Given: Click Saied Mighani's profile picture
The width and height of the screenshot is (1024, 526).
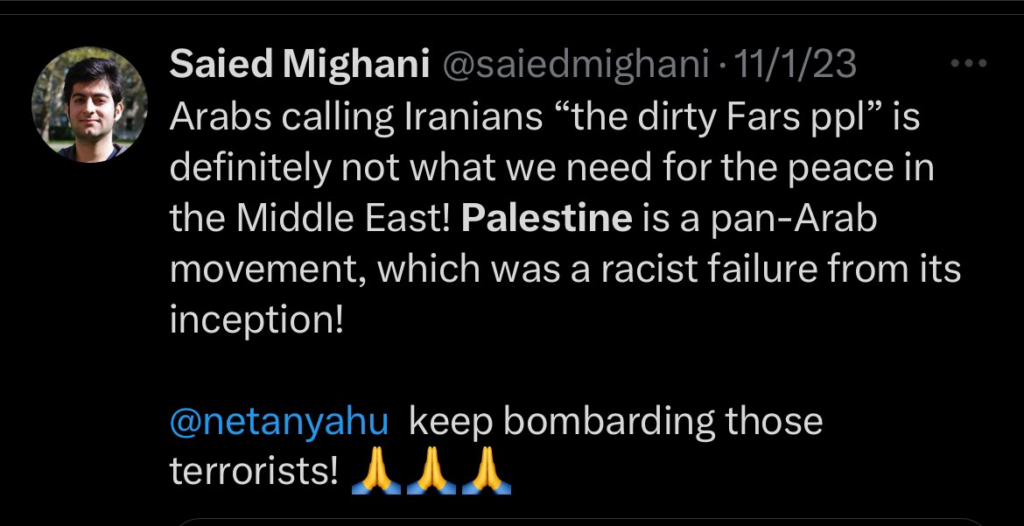Looking at the screenshot, I should coord(90,104).
